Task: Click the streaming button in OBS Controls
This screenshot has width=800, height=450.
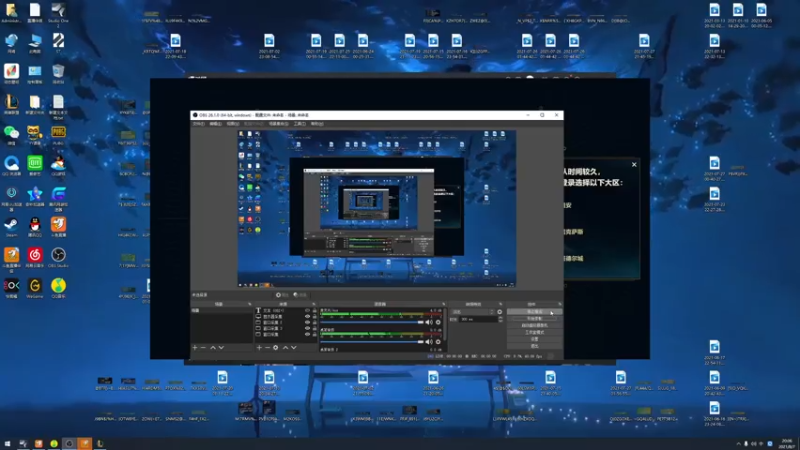Action: (534, 312)
